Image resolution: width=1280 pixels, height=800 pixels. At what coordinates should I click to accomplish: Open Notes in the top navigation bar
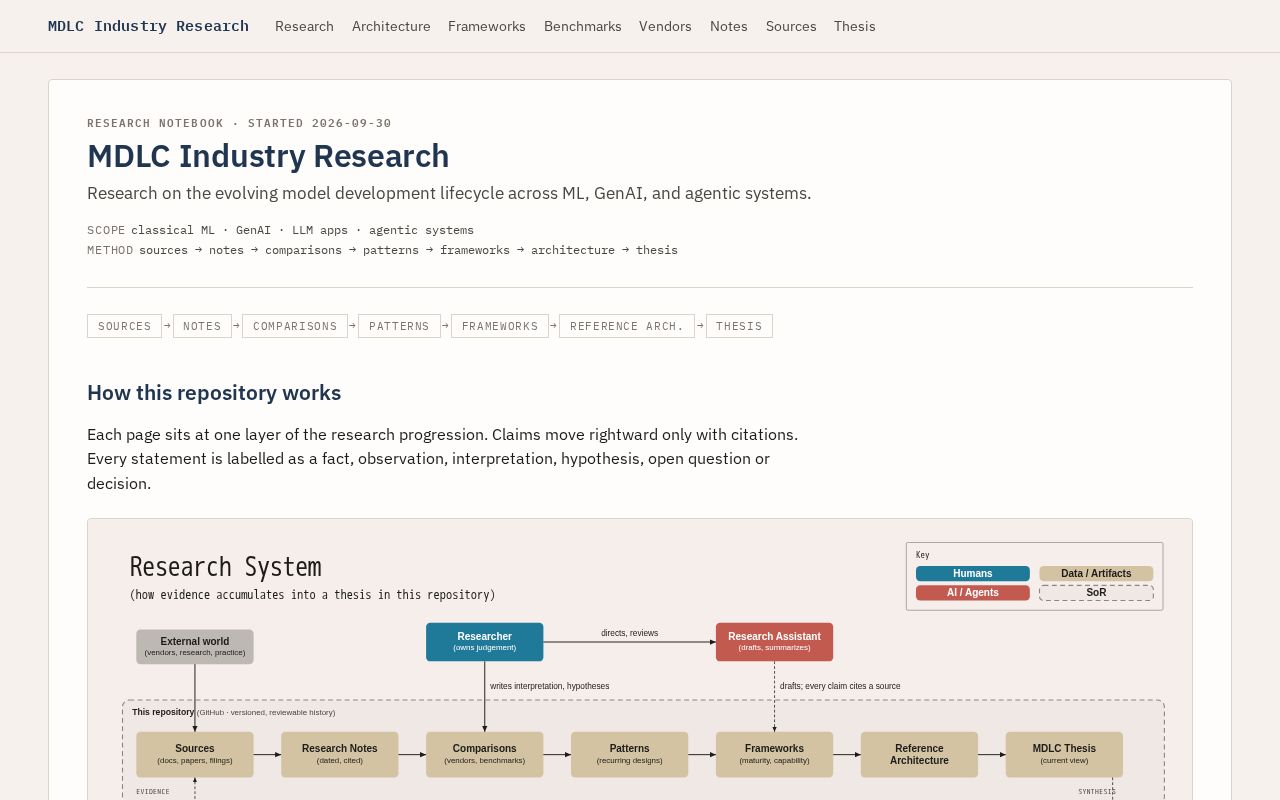(729, 26)
